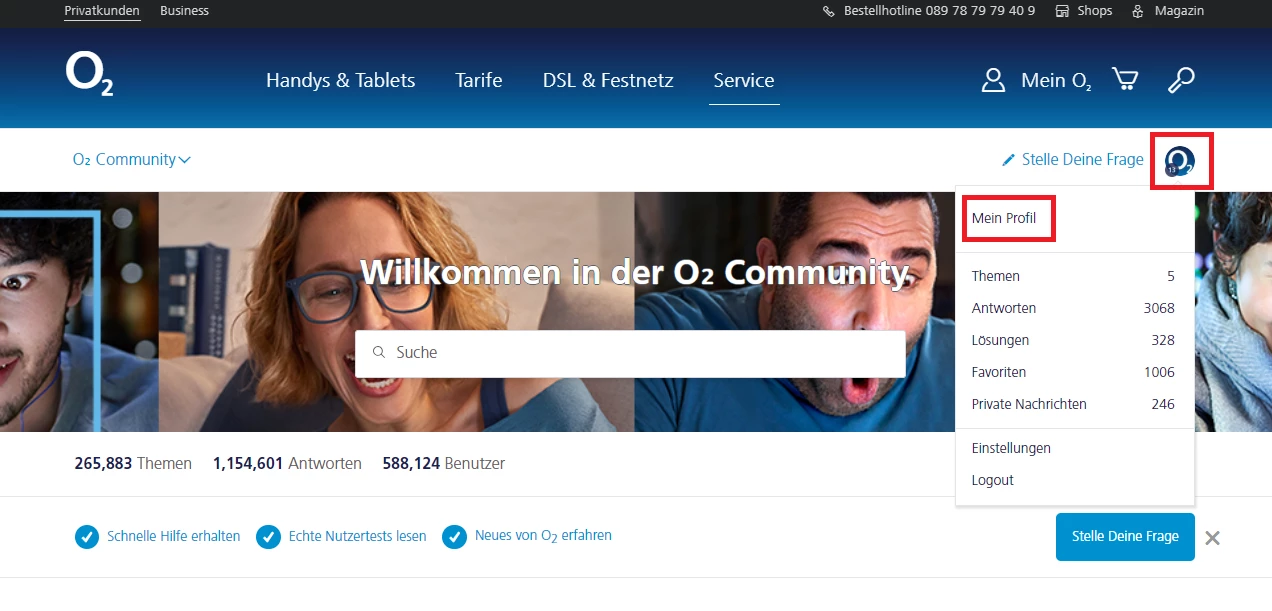Click the 1006 count beside Favoriten

coord(1159,372)
